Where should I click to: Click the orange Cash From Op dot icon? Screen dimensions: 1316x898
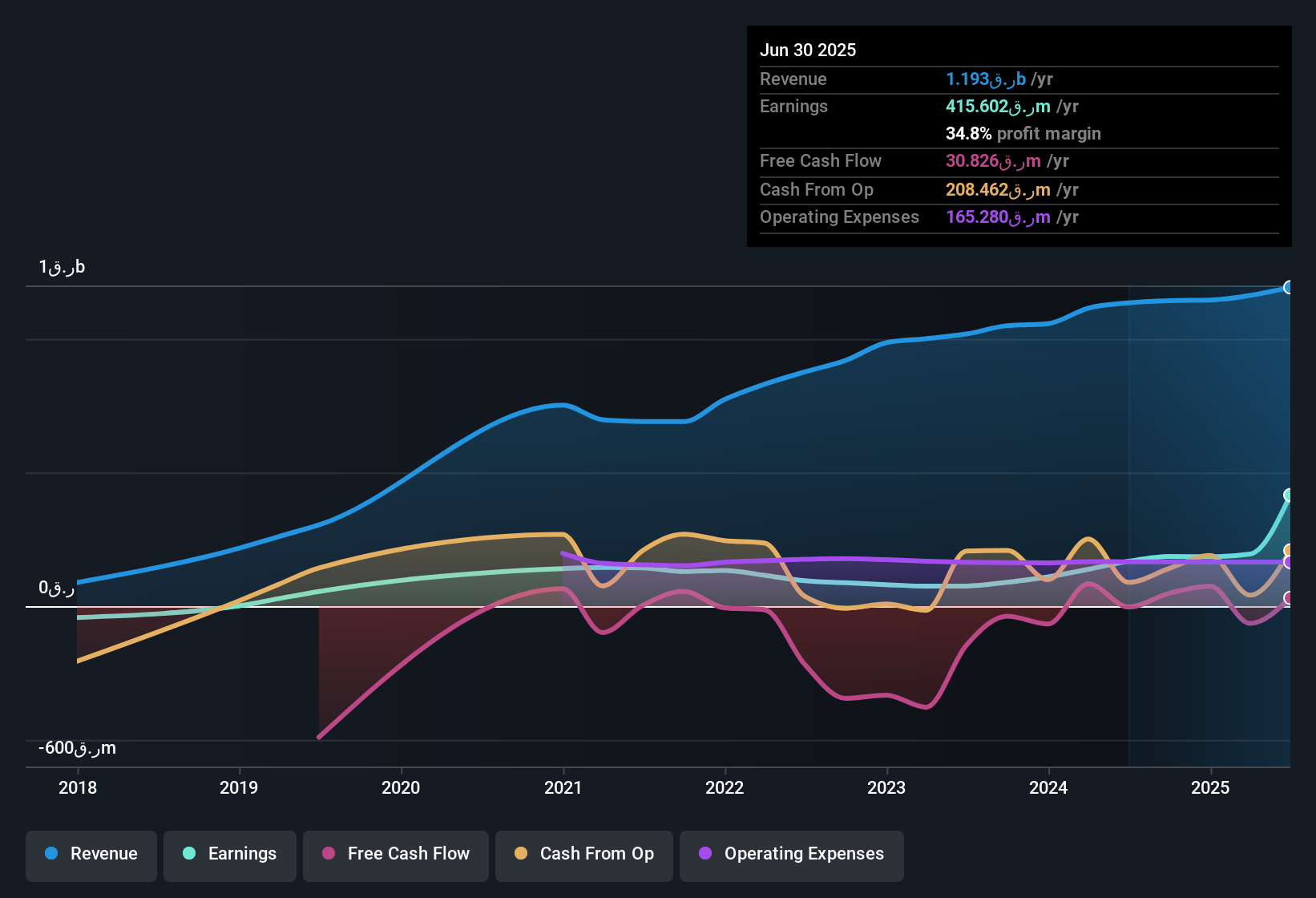coord(521,854)
